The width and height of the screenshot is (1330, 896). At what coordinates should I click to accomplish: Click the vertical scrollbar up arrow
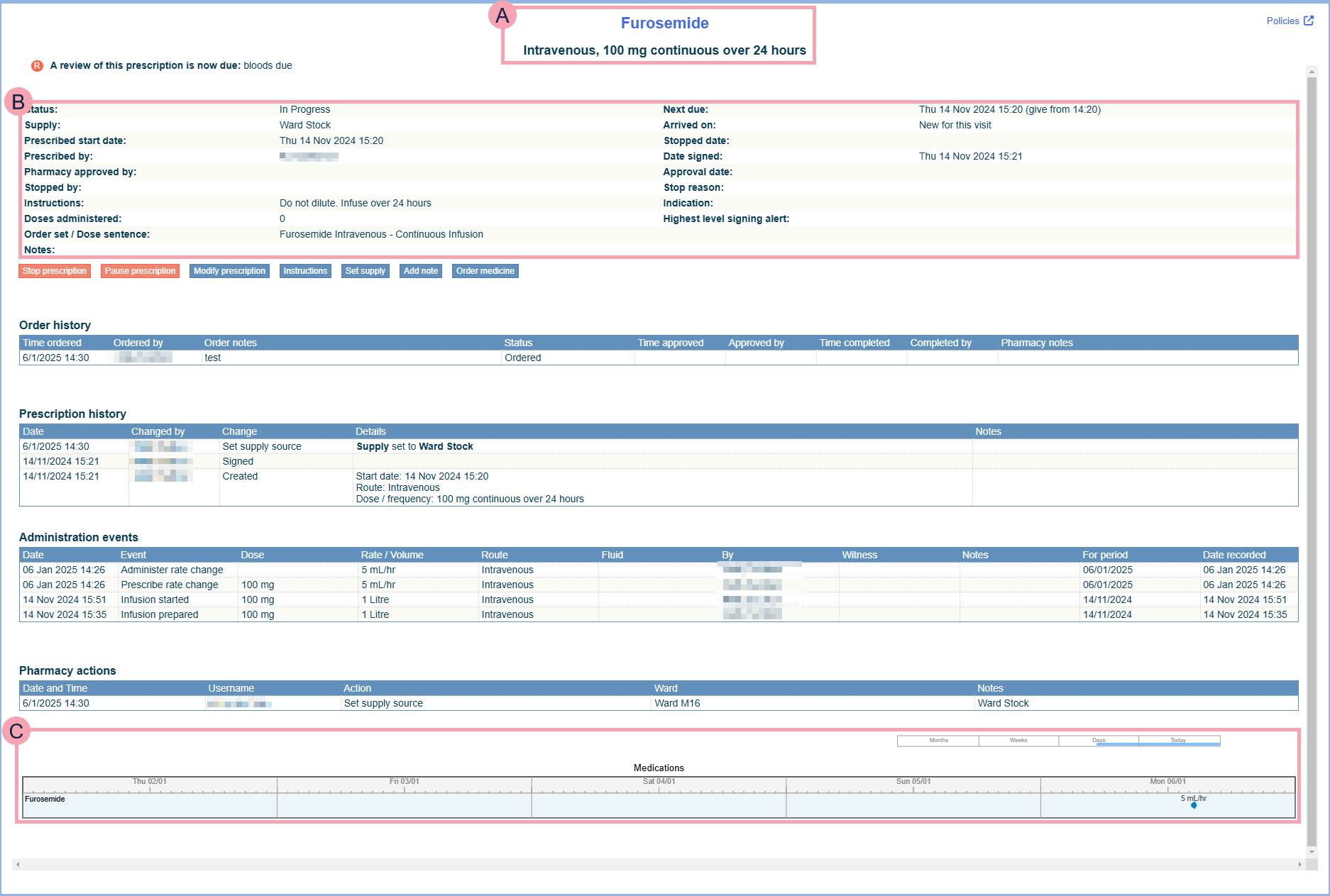(x=1312, y=72)
